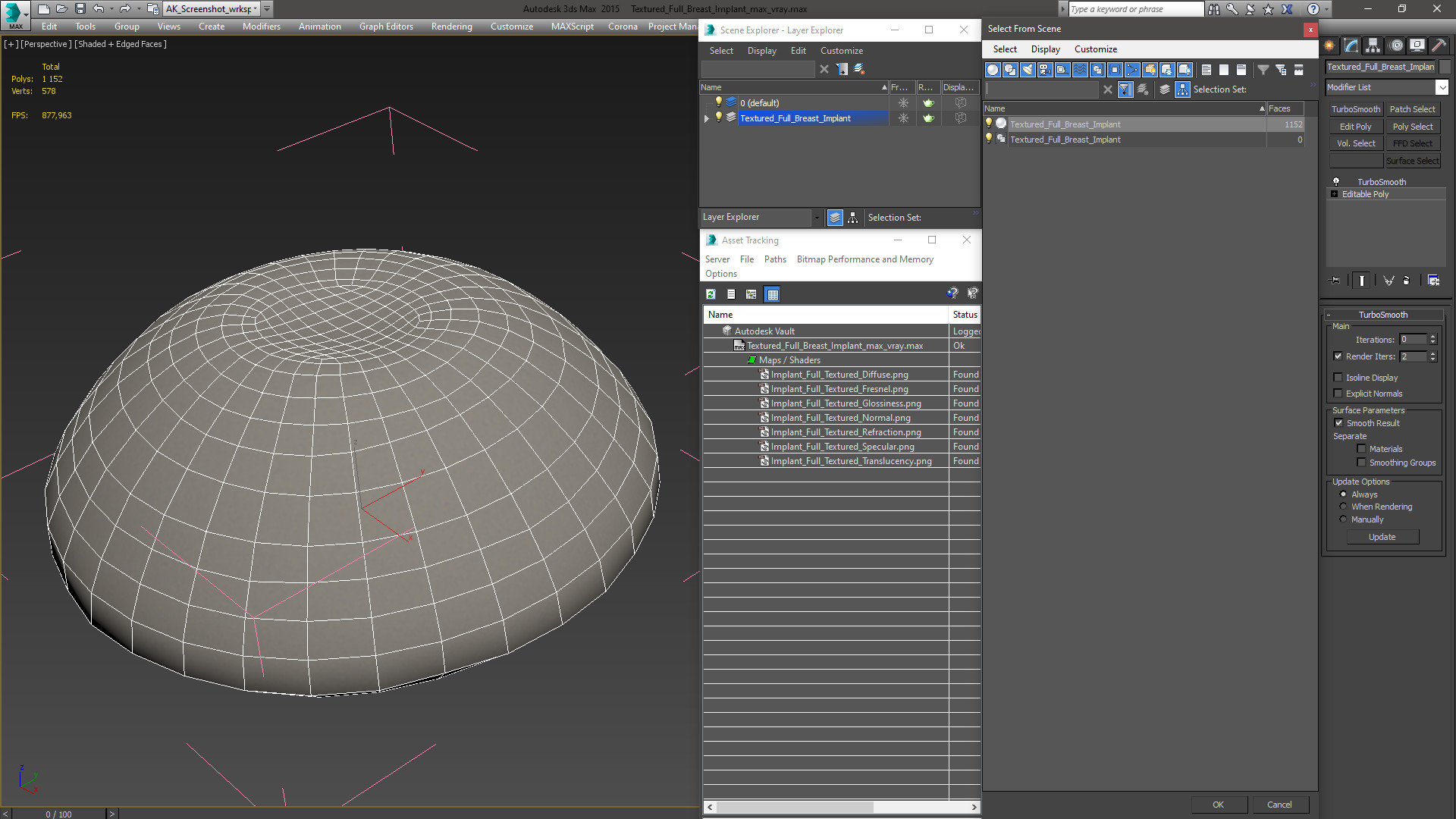Click Sort by Layer icon in Scene Explorer
Image resolution: width=1456 pixels, height=819 pixels.
tap(835, 218)
